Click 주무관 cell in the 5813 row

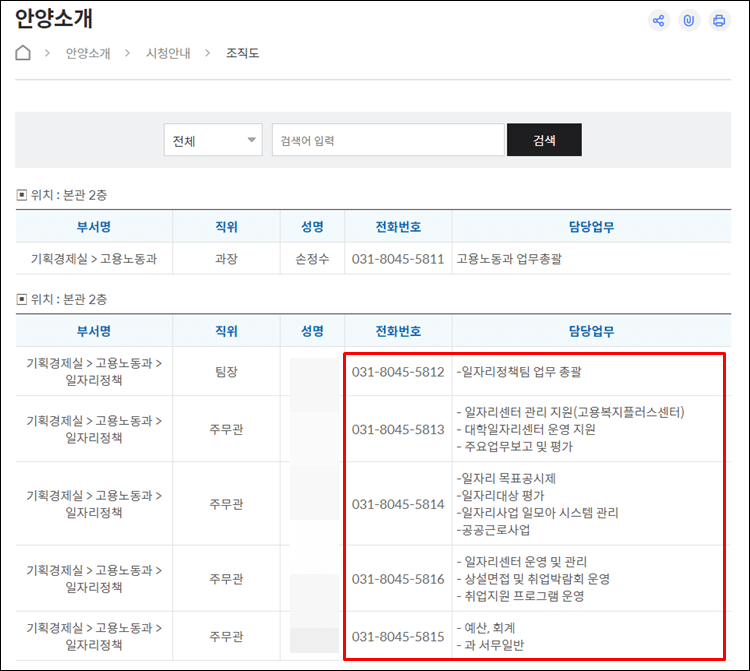point(226,429)
